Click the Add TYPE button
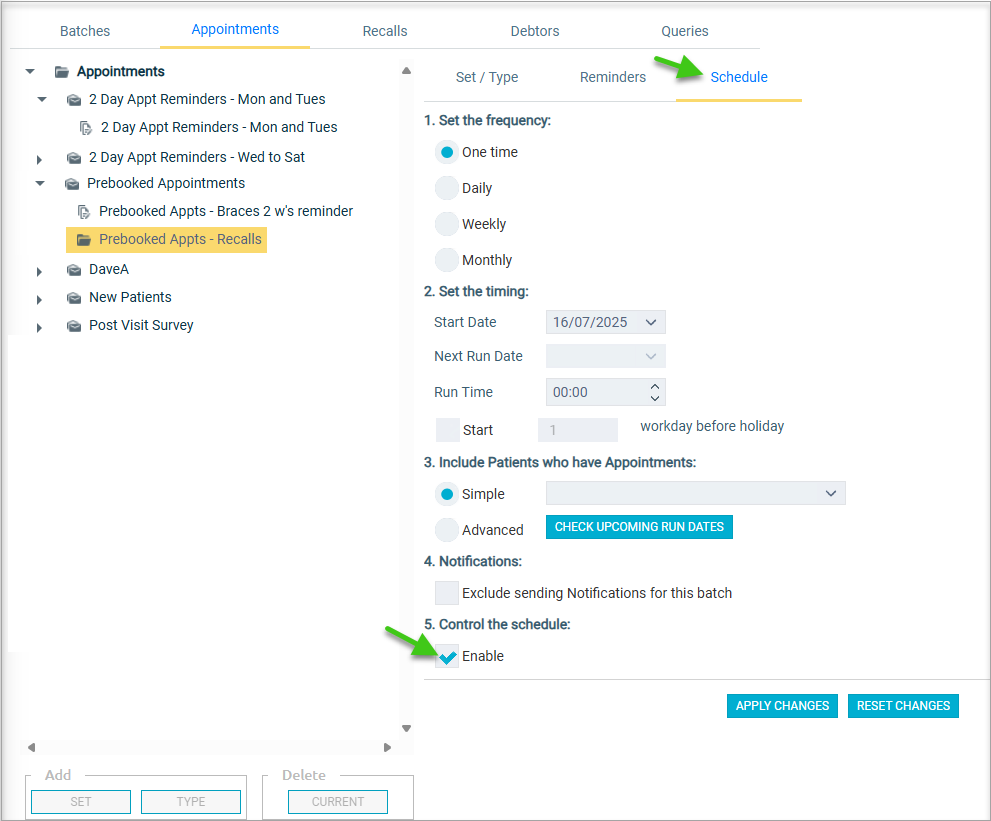Image resolution: width=991 pixels, height=821 pixels. coord(191,802)
